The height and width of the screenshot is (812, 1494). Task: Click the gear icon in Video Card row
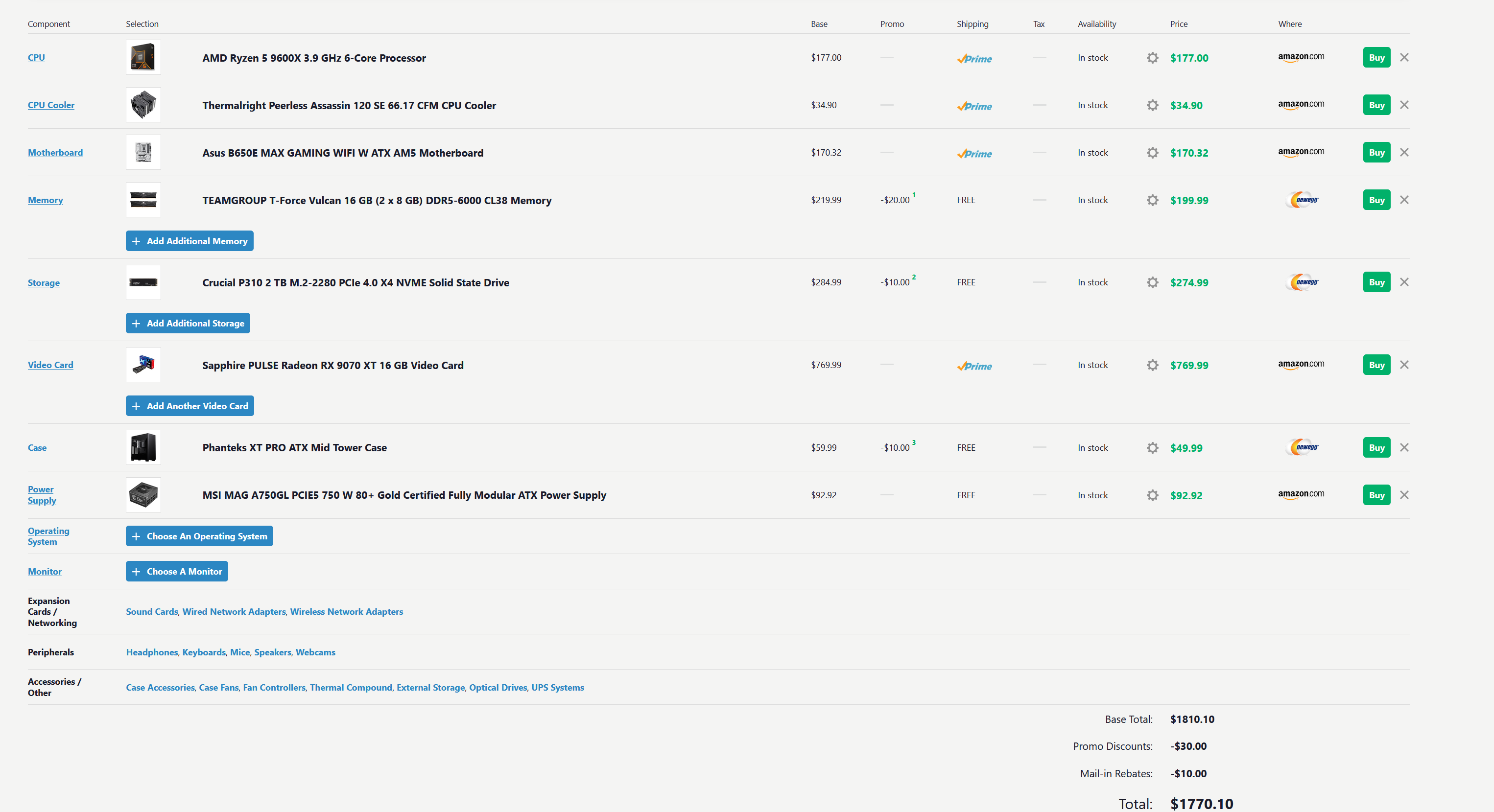pos(1152,365)
